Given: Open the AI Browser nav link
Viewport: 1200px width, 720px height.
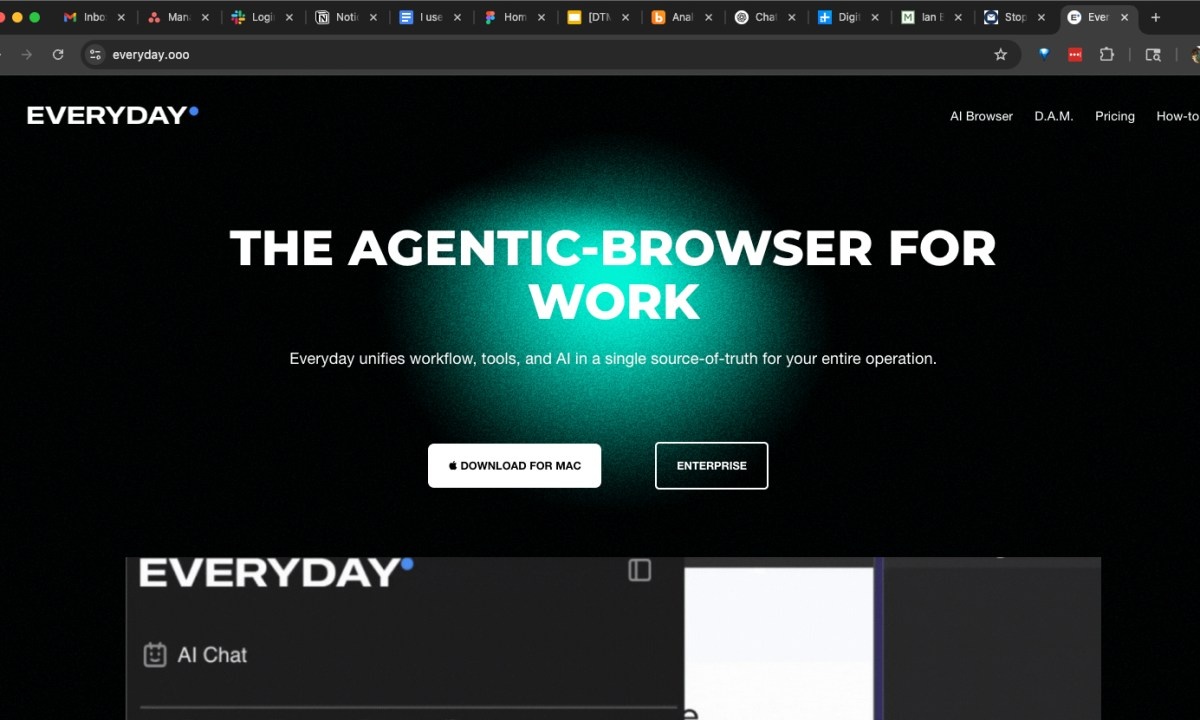Looking at the screenshot, I should click(x=981, y=116).
